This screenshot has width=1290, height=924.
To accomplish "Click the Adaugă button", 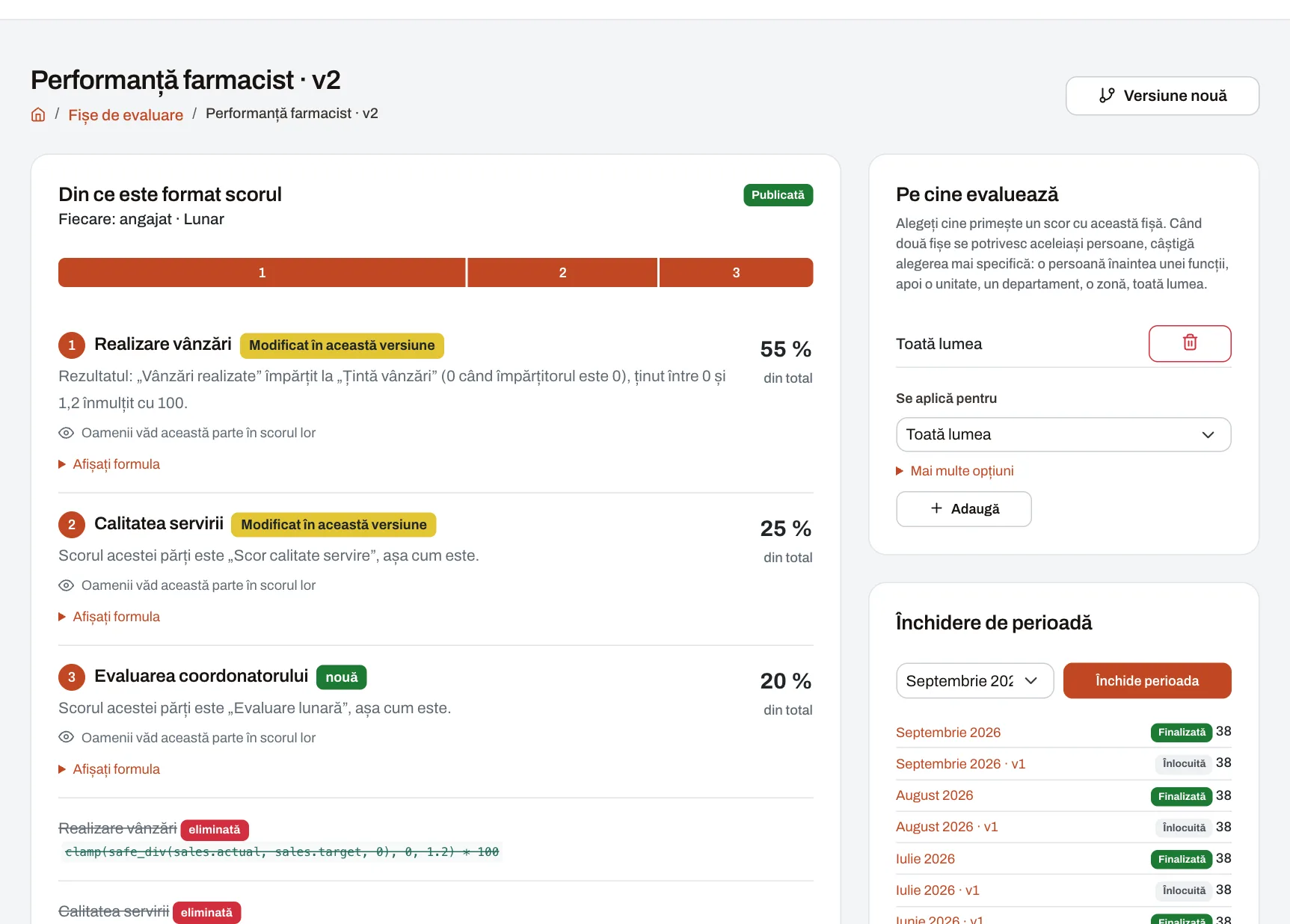I will coord(963,509).
